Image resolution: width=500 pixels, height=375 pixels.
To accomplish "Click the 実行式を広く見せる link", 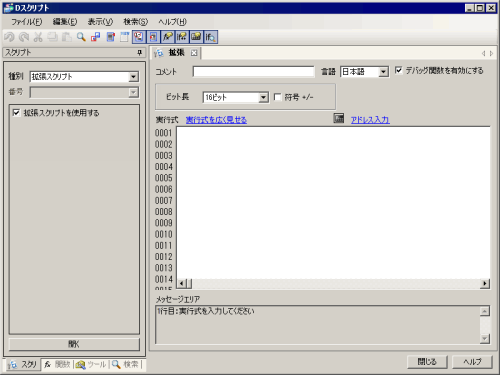I will (216, 120).
